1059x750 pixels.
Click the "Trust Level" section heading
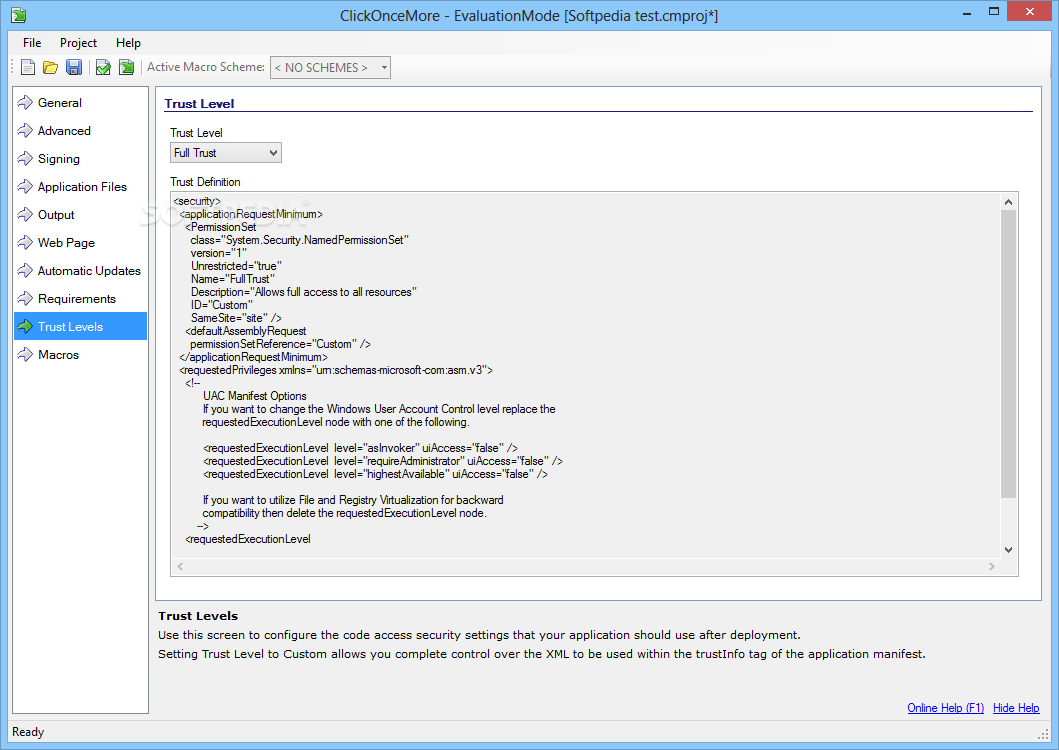coord(199,103)
